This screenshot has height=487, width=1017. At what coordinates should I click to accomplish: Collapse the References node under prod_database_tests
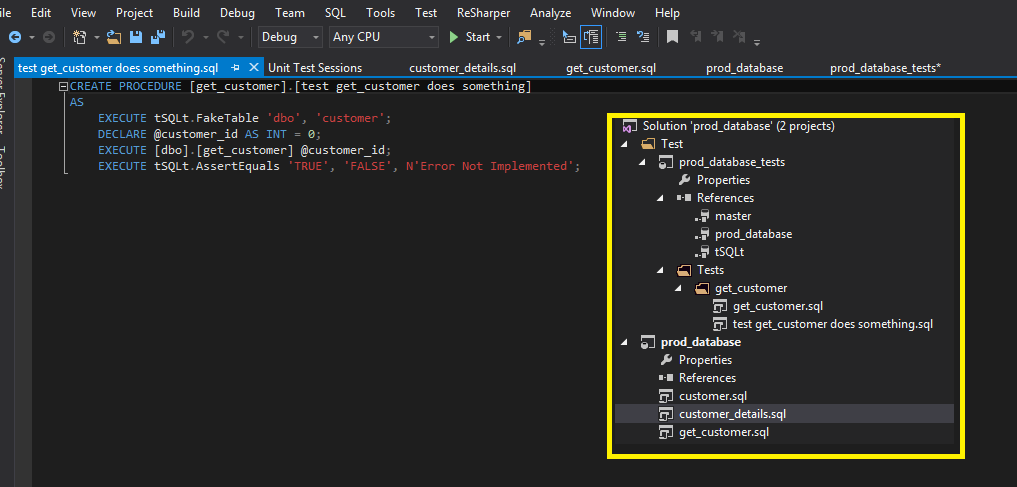click(661, 198)
